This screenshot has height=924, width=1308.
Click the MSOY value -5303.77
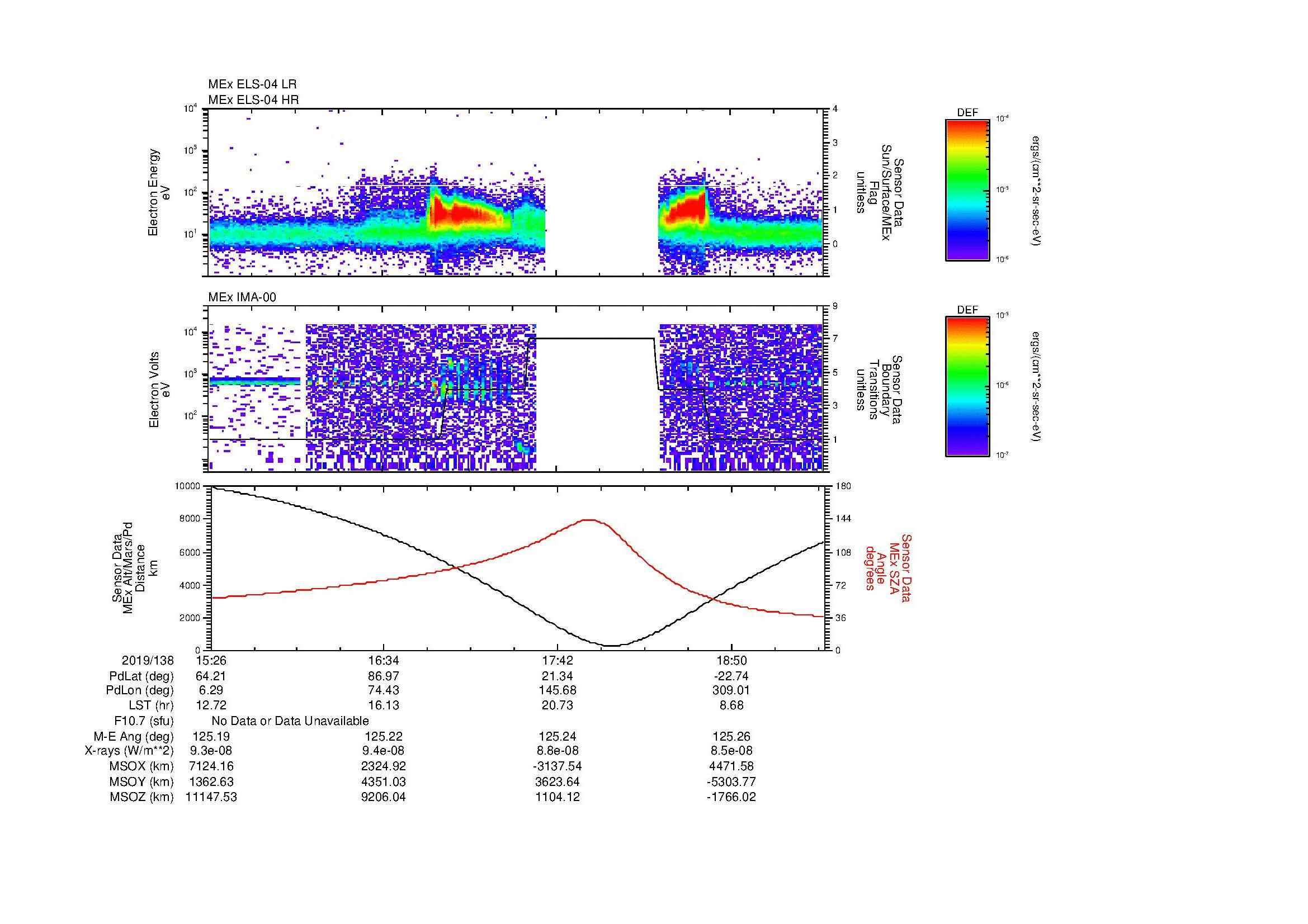click(731, 782)
